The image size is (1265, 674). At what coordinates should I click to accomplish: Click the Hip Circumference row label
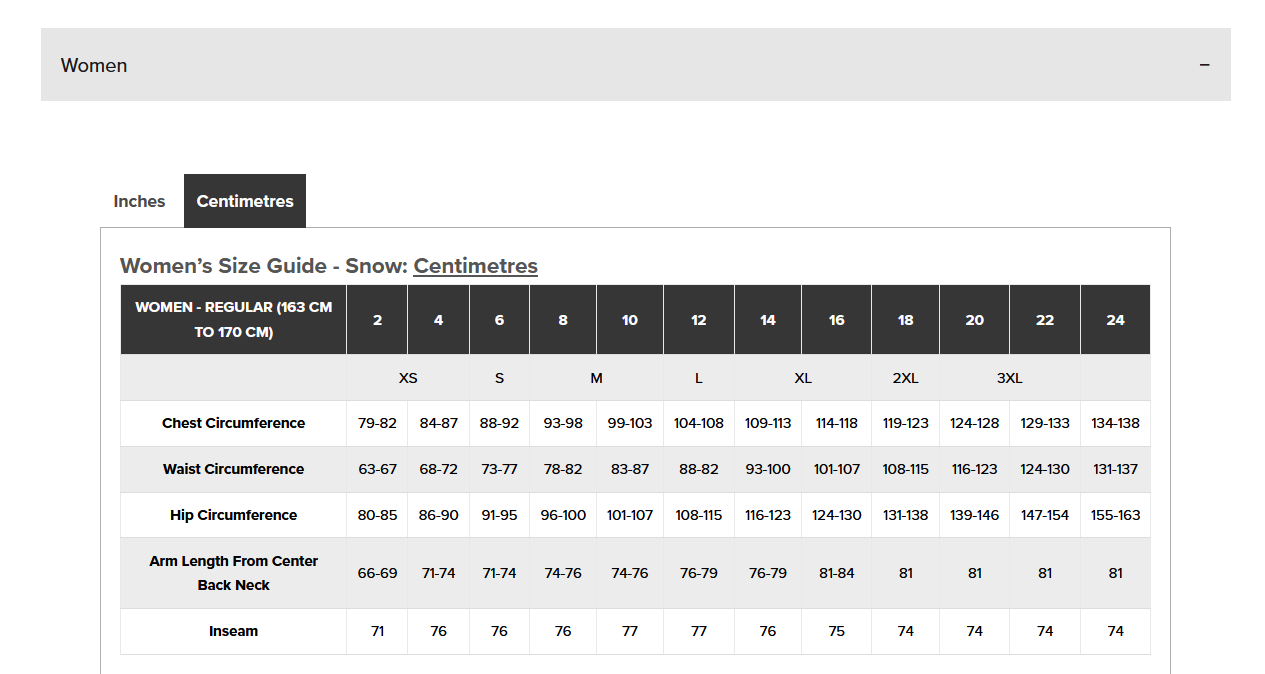click(233, 515)
